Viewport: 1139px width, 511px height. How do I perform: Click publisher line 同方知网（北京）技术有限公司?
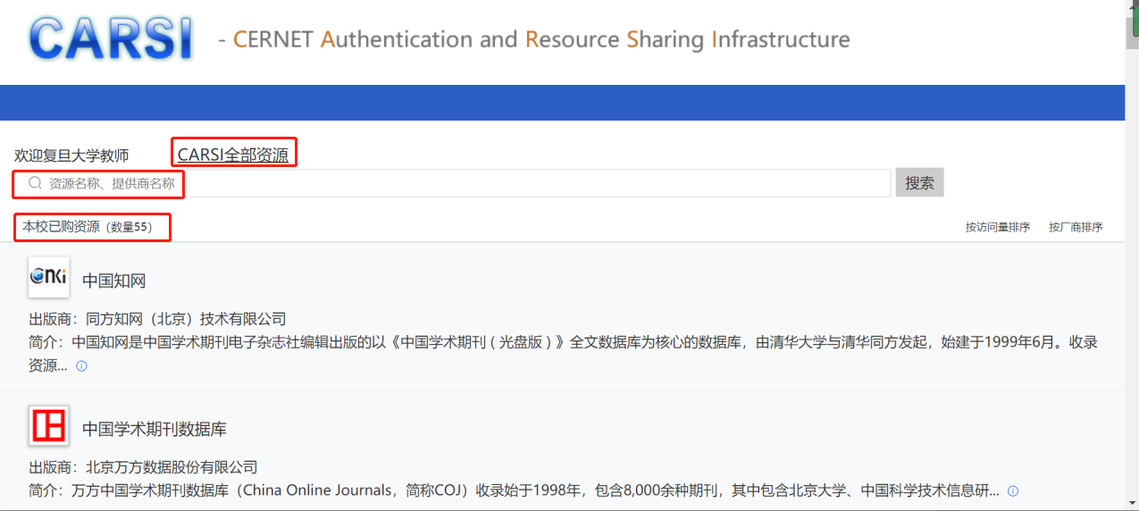click(x=157, y=319)
